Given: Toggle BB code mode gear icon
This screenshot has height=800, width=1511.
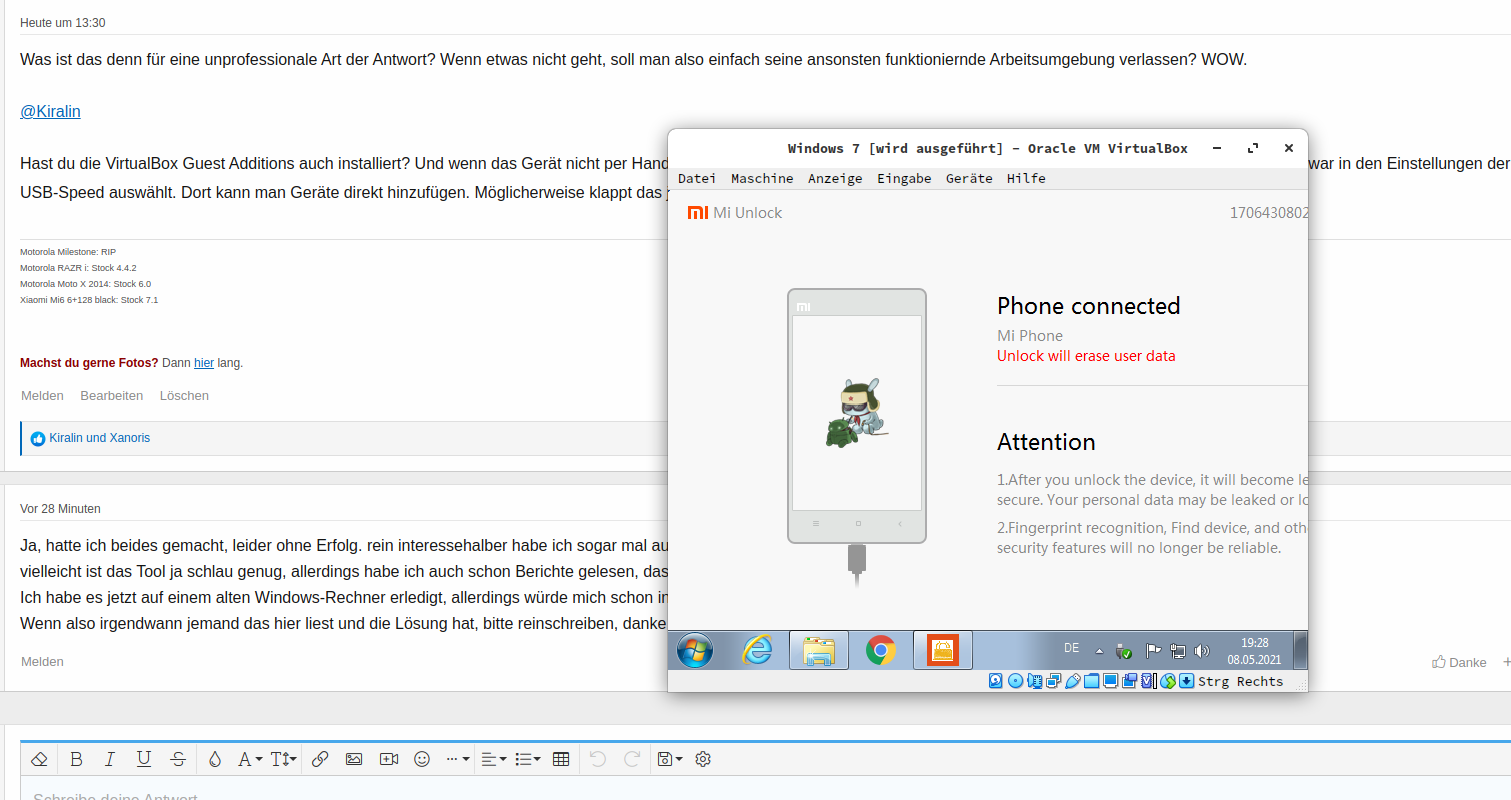Looking at the screenshot, I should click(703, 759).
